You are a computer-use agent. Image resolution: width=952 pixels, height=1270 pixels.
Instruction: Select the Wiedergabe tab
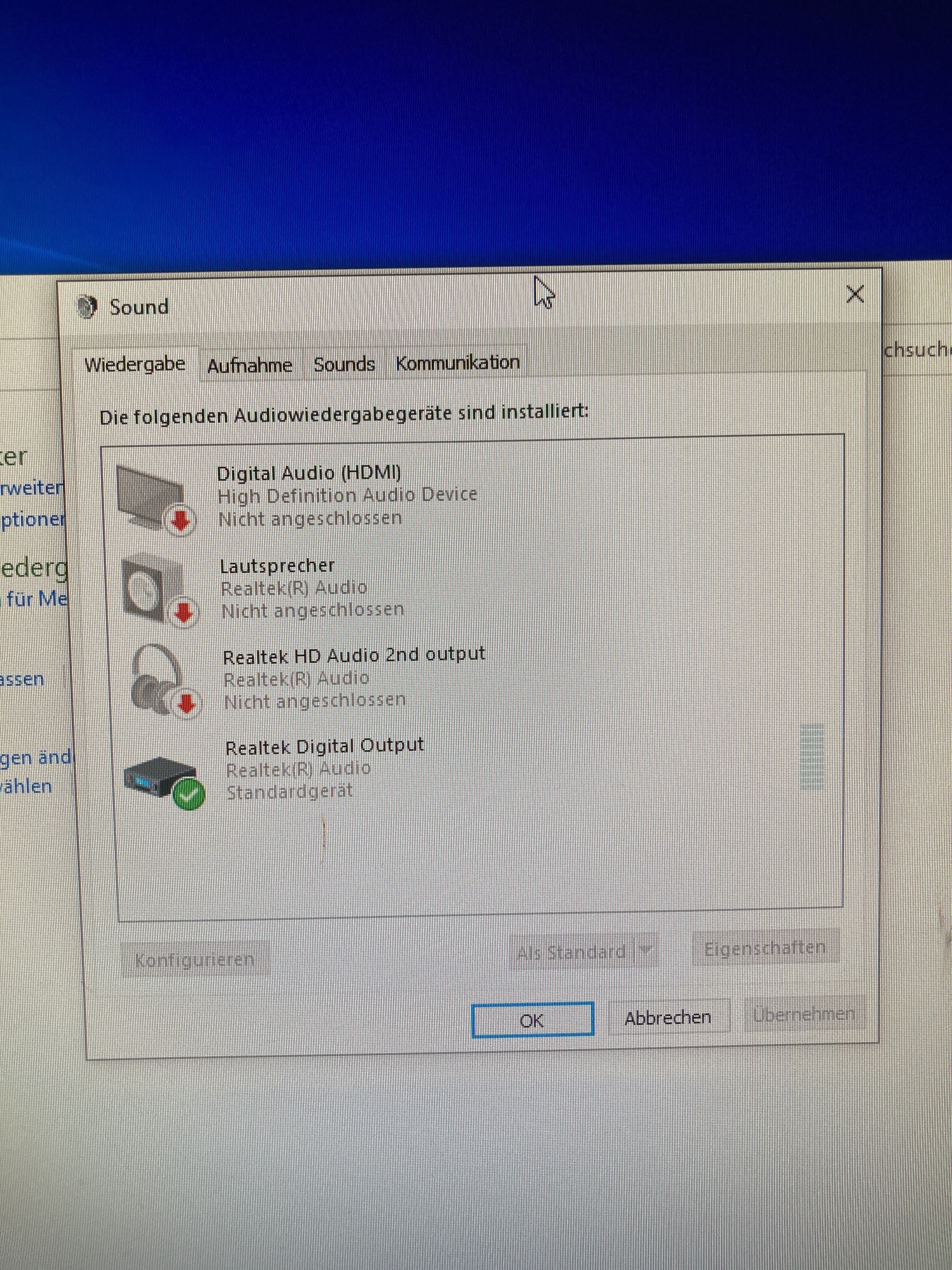pos(135,364)
